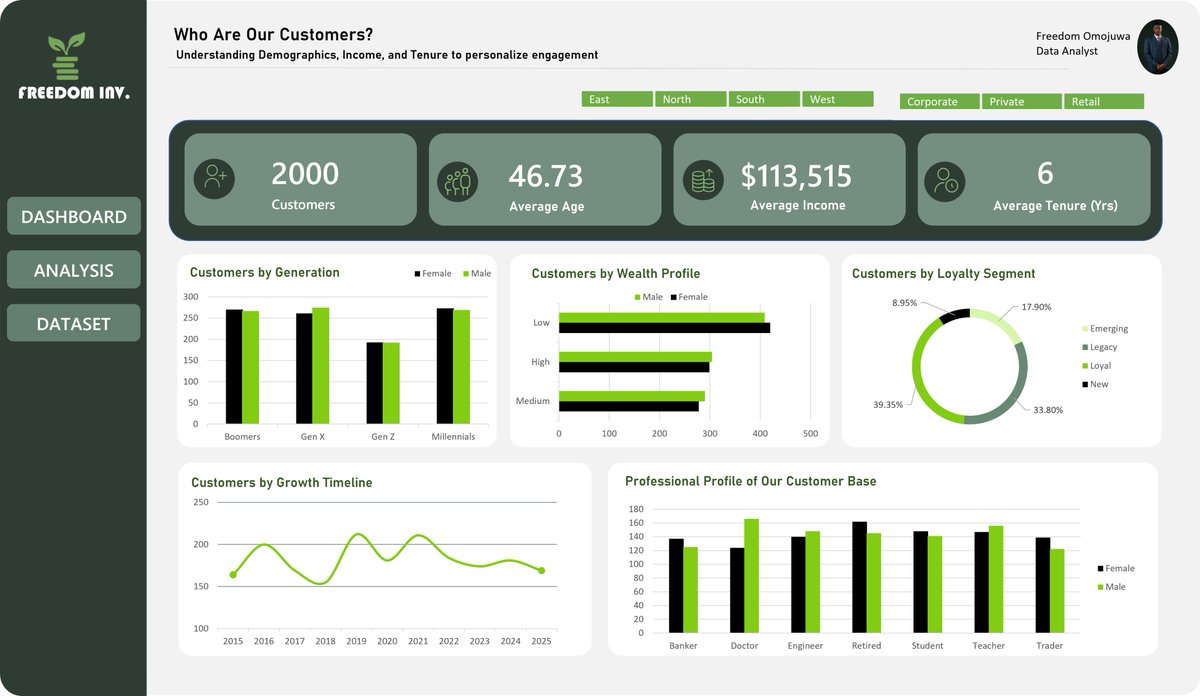
Task: Click the New legend swatch in Loyalty chart
Action: coord(1085,384)
